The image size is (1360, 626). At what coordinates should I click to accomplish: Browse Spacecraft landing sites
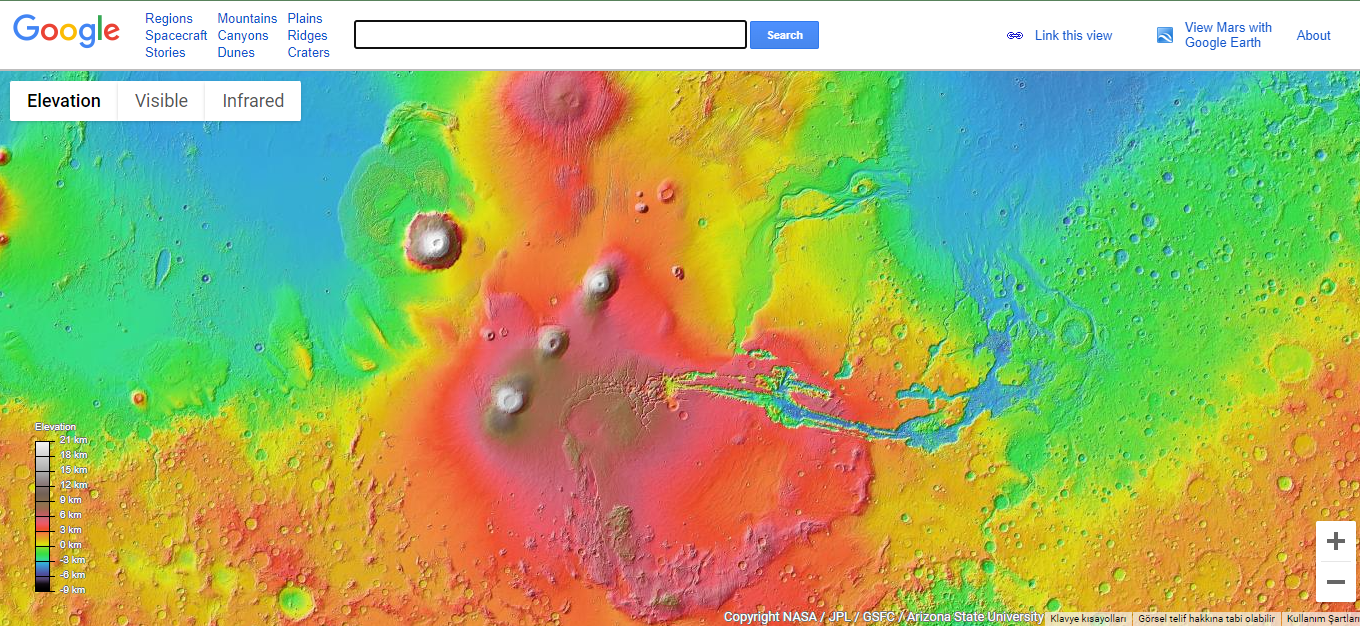tap(176, 35)
